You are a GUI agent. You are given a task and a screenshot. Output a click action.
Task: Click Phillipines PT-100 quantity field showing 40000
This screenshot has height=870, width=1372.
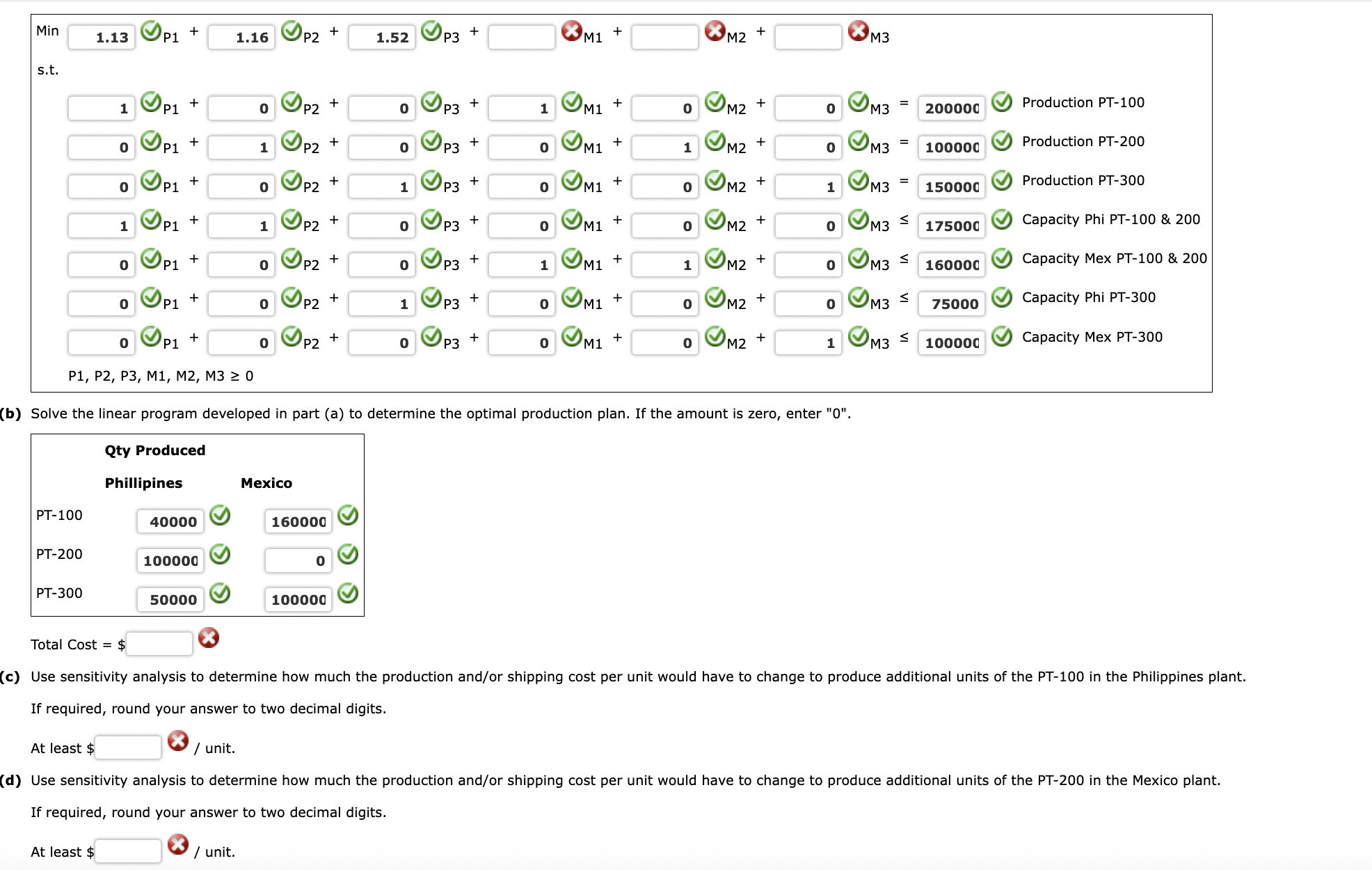point(170,521)
